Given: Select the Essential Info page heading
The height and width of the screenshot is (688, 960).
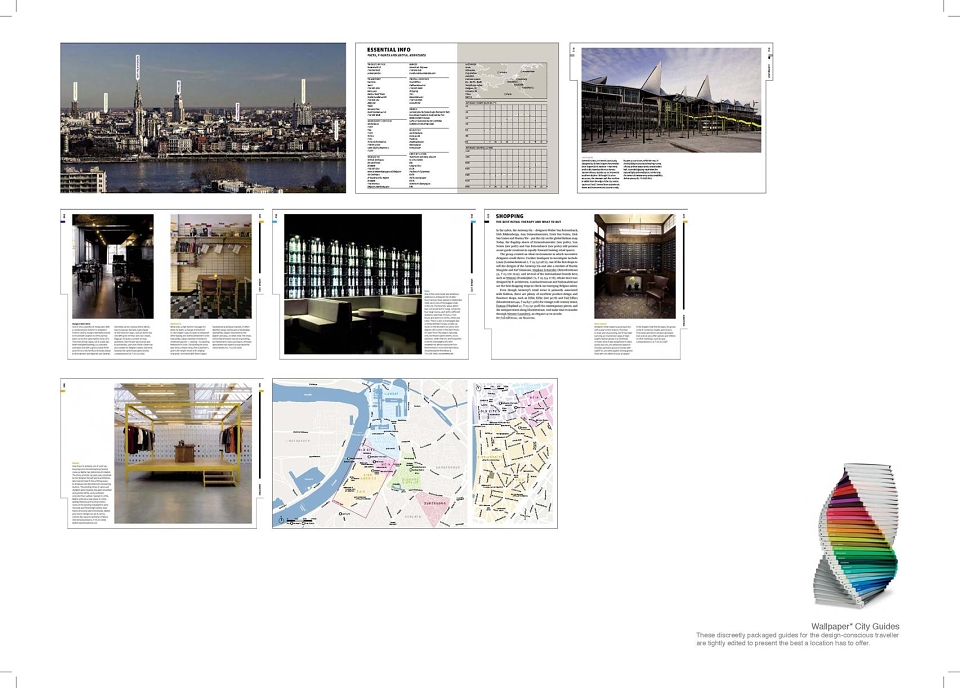Looking at the screenshot, I should click(389, 50).
